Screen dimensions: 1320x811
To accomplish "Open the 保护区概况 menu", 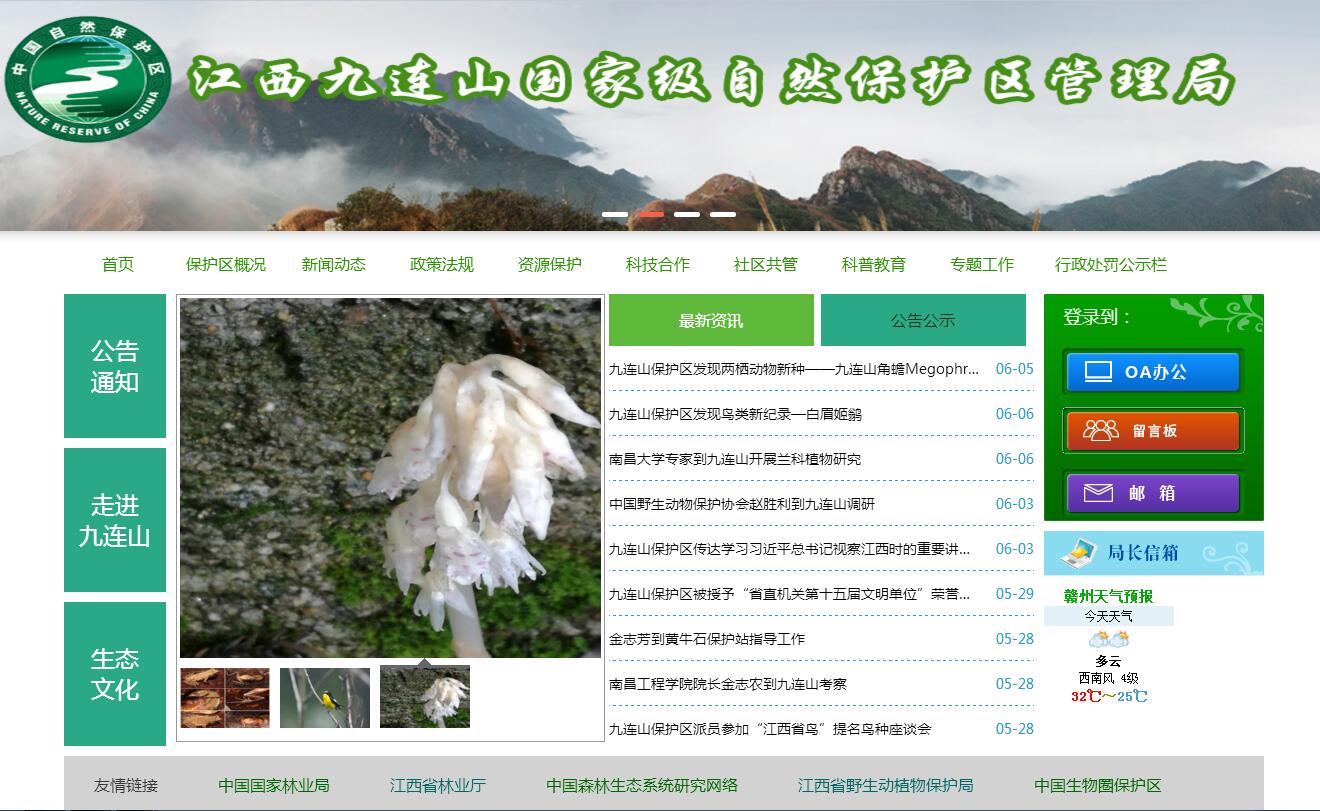I will [226, 265].
